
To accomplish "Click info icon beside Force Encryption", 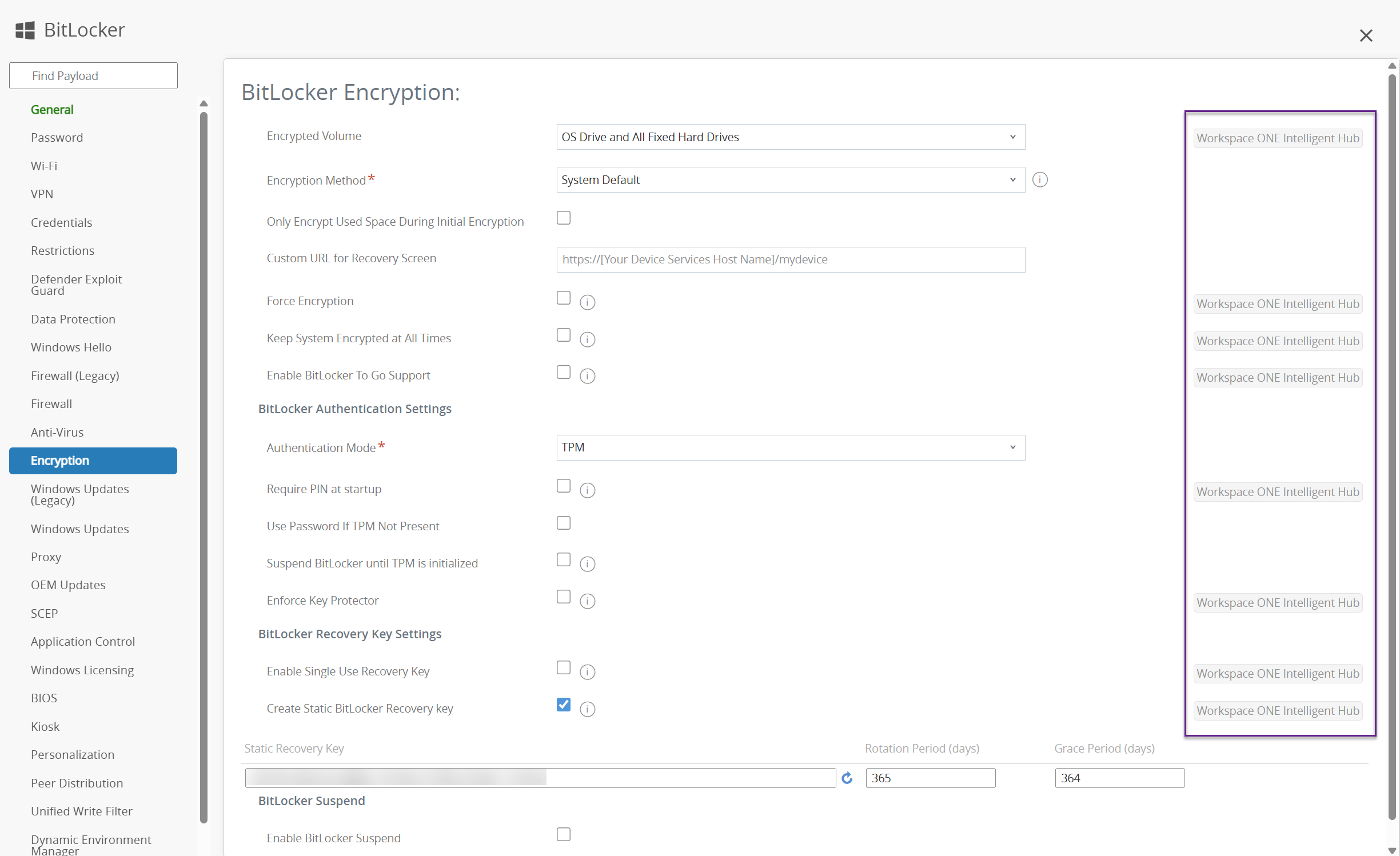I will click(x=587, y=302).
